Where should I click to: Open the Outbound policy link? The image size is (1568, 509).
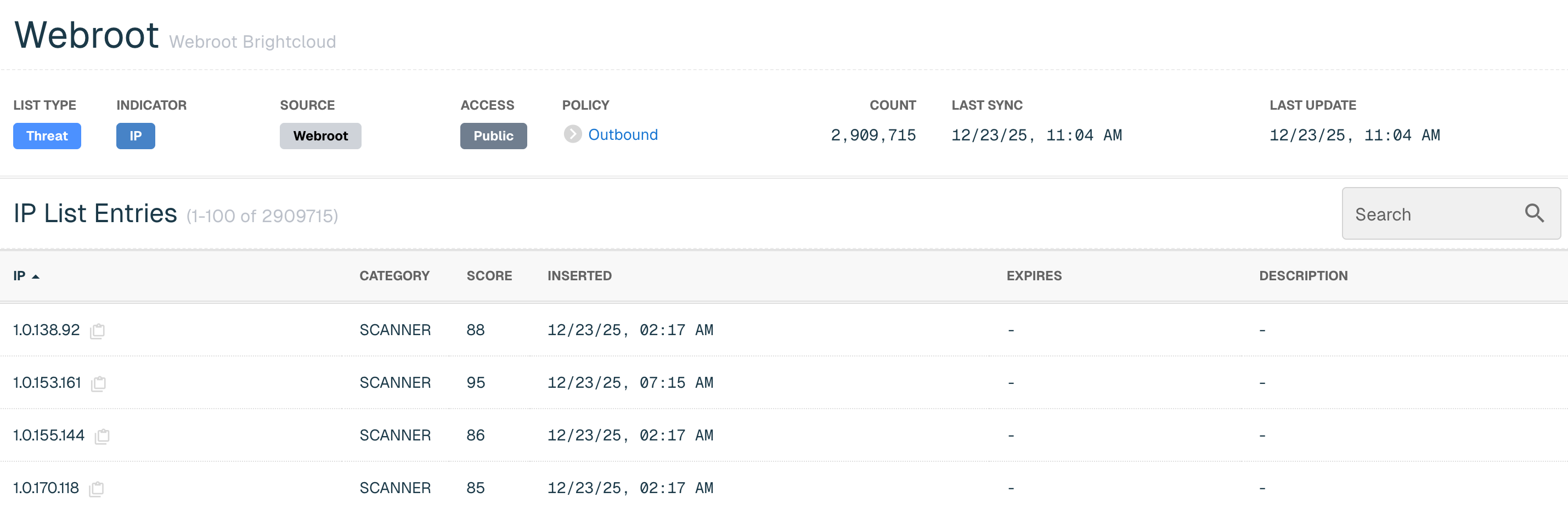tap(623, 134)
